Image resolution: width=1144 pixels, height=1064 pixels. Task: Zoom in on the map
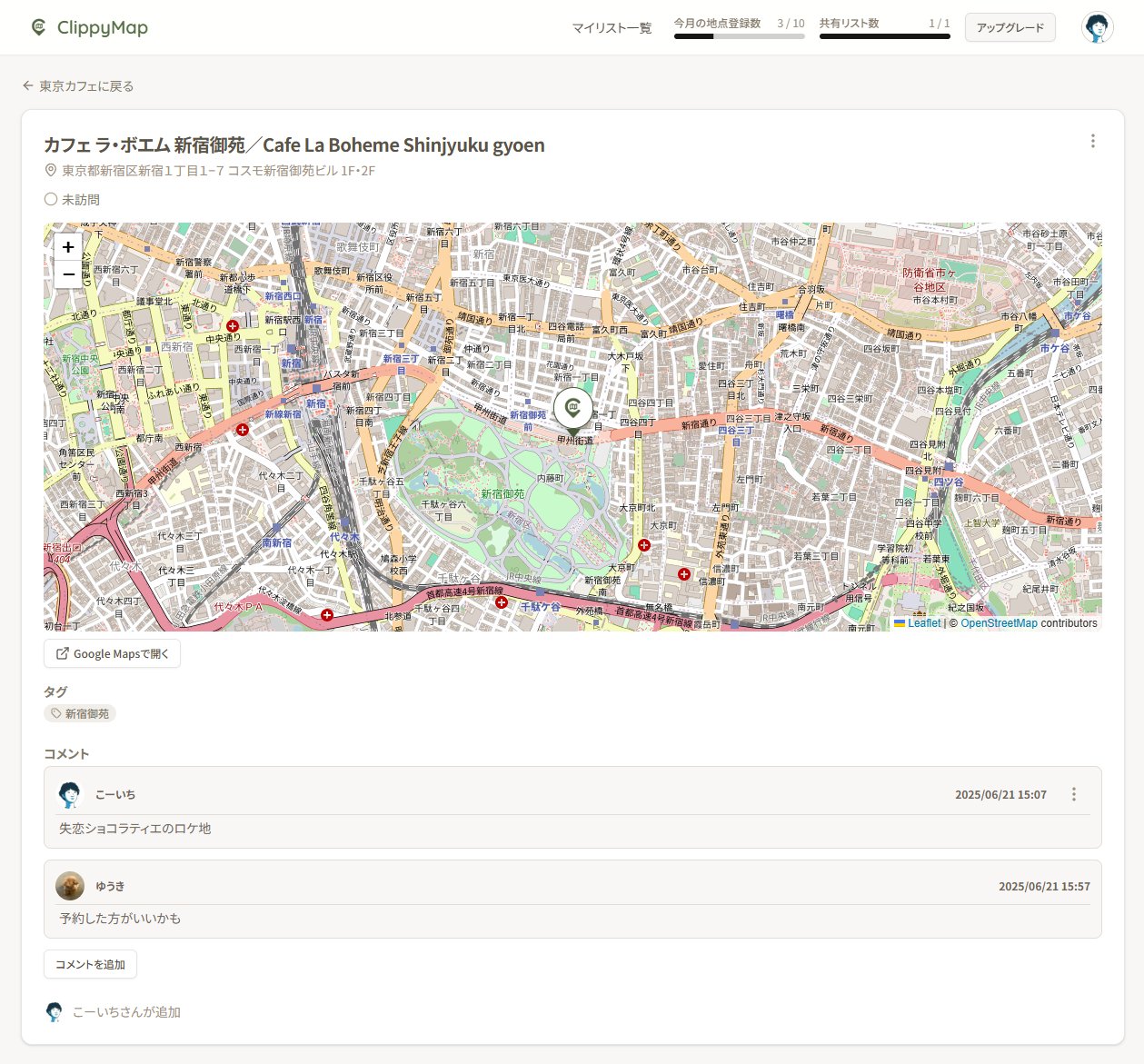68,247
